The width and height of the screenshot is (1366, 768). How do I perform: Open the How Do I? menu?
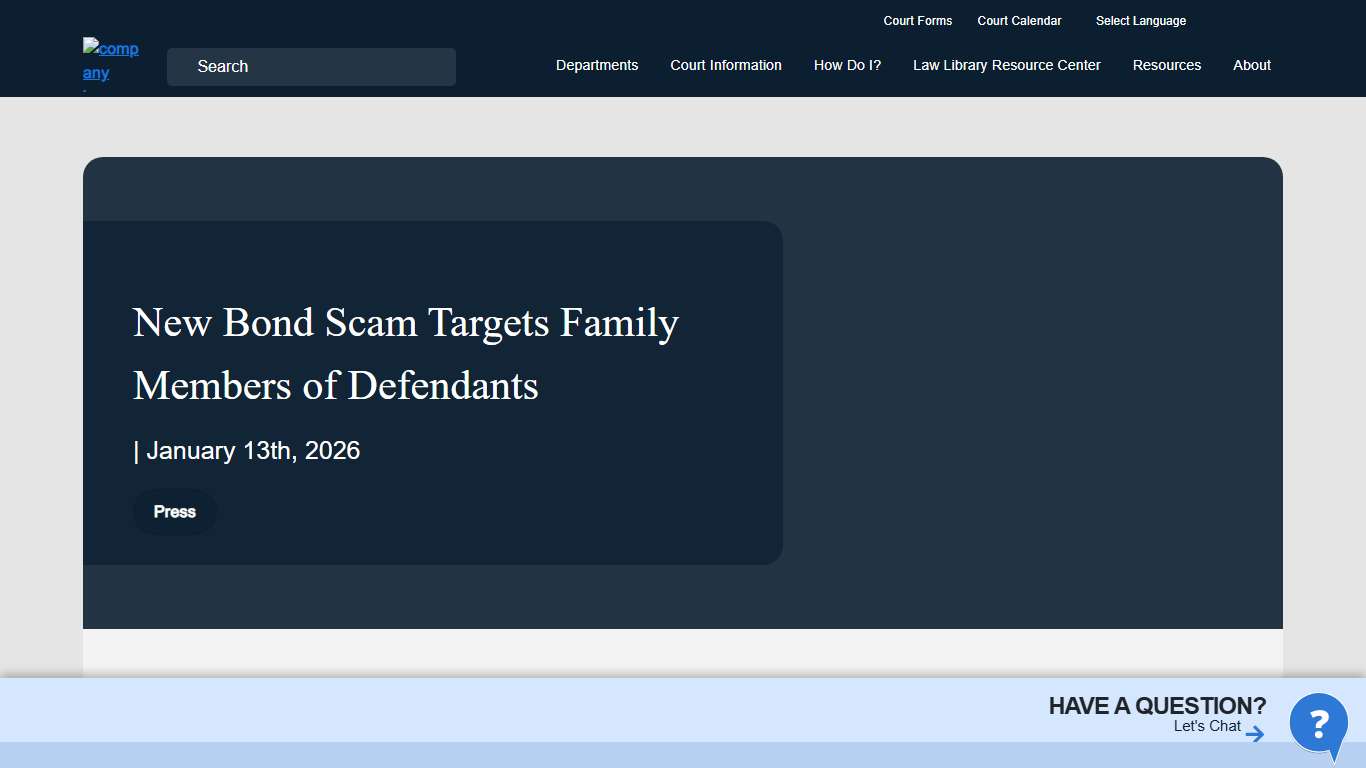tap(847, 65)
